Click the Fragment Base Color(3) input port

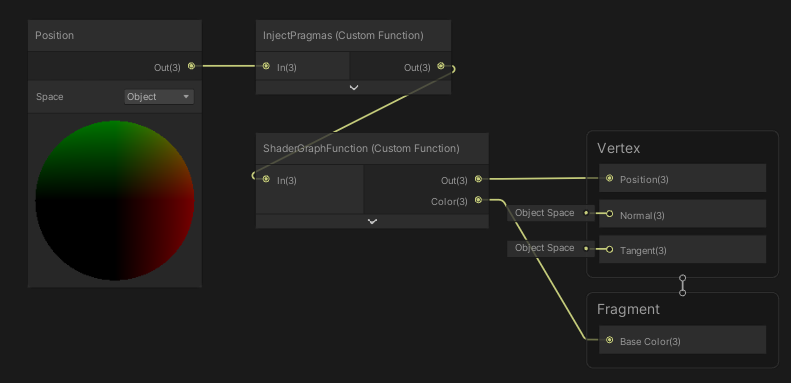pos(609,340)
